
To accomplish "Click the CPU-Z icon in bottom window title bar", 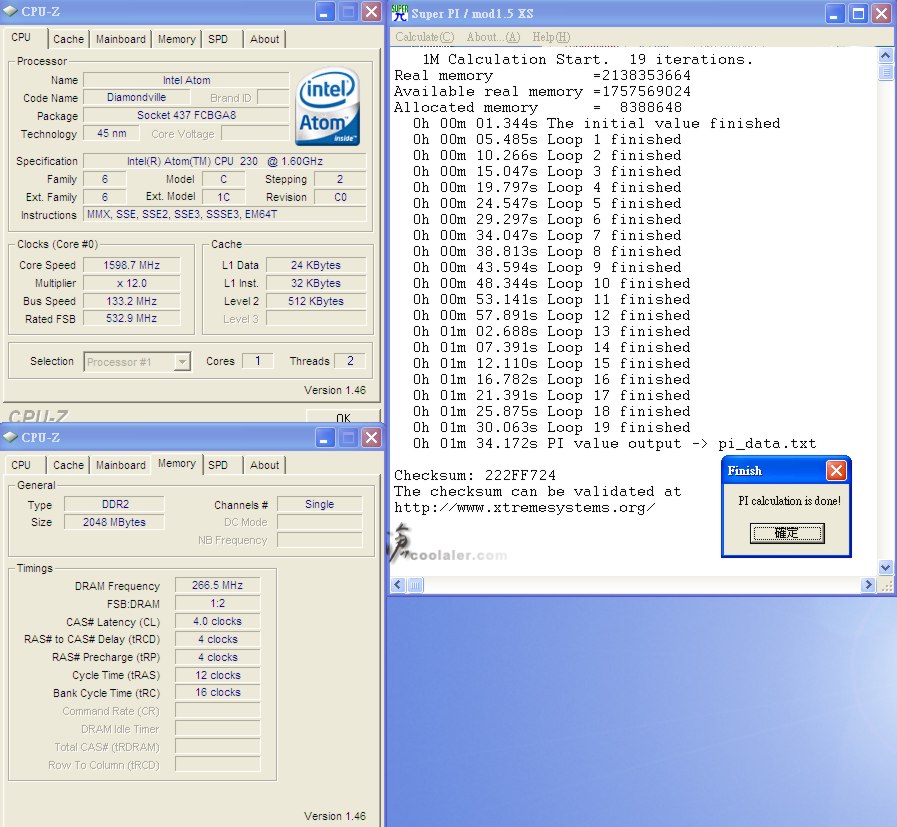I will click(x=10, y=438).
